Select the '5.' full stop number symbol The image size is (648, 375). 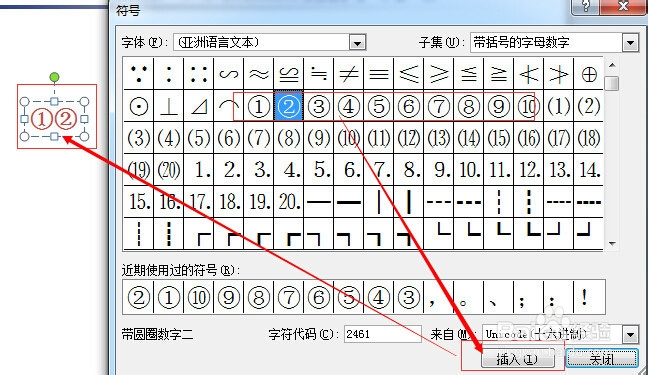pos(319,170)
